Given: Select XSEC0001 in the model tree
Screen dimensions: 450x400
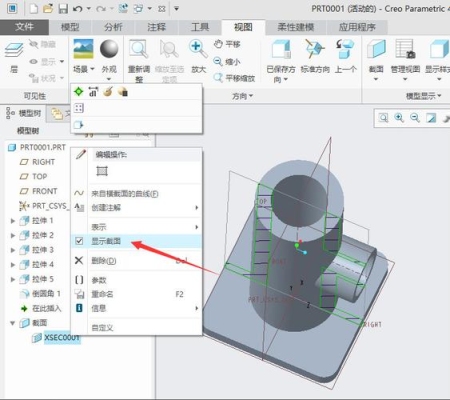Looking at the screenshot, I should click(62, 338).
